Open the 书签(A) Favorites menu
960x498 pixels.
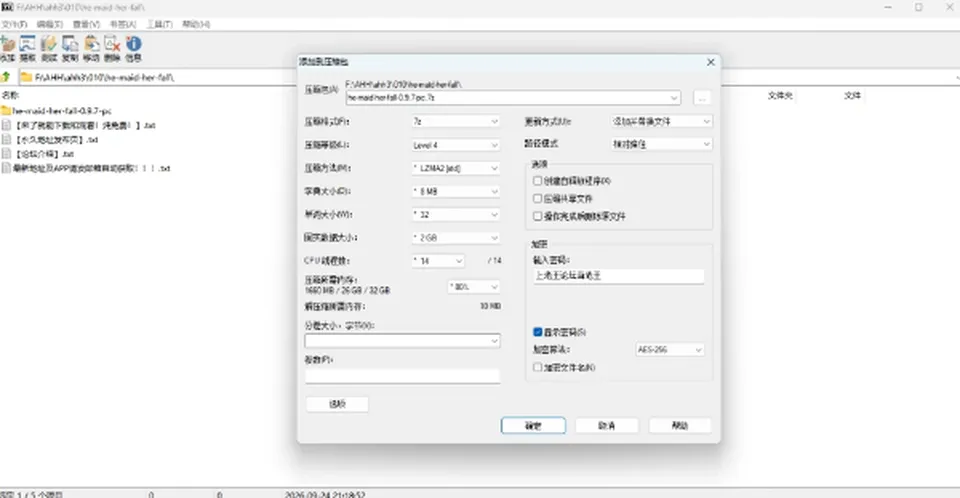[123, 25]
